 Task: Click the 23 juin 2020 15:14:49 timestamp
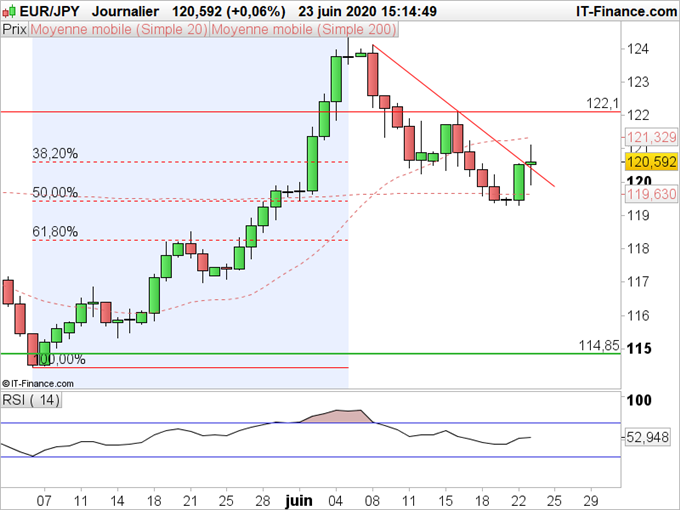pyautogui.click(x=367, y=11)
